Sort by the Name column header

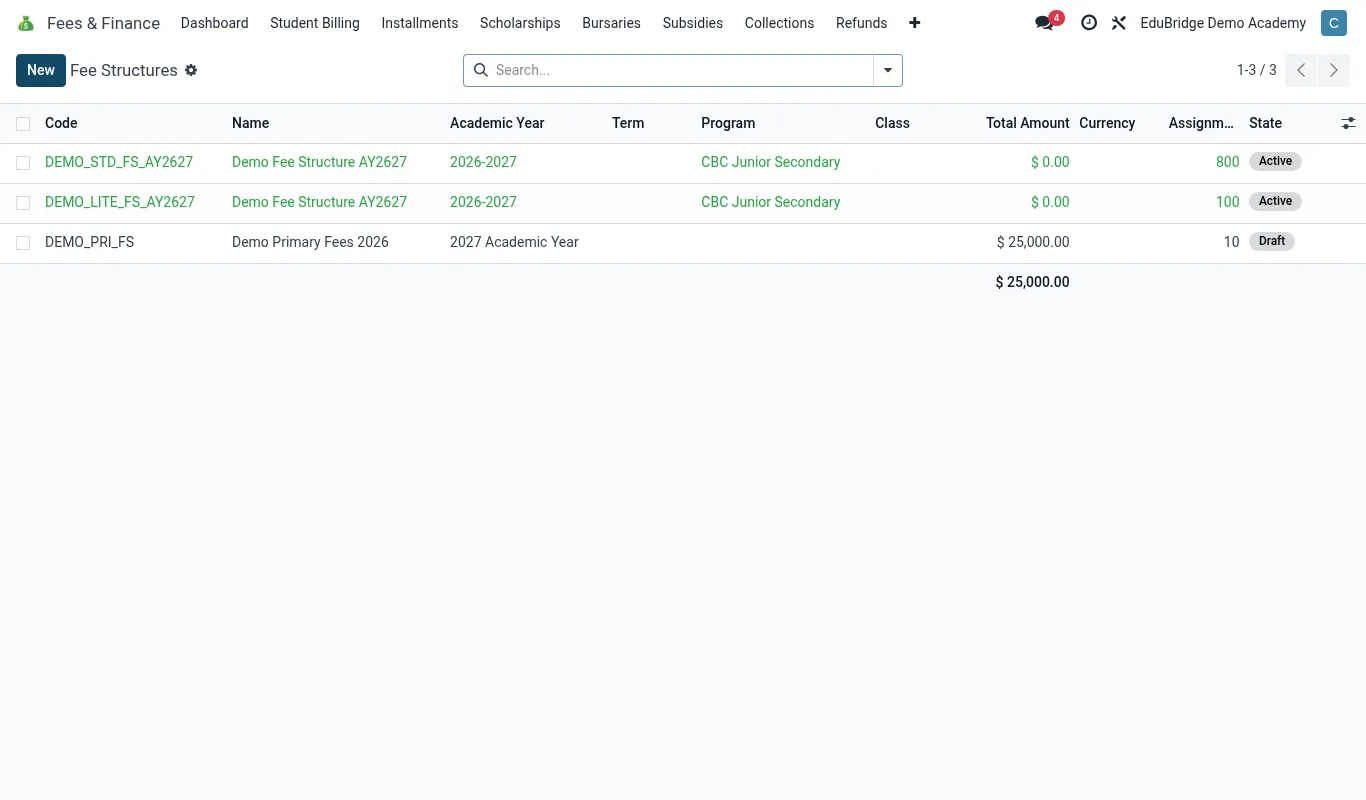pyautogui.click(x=250, y=123)
